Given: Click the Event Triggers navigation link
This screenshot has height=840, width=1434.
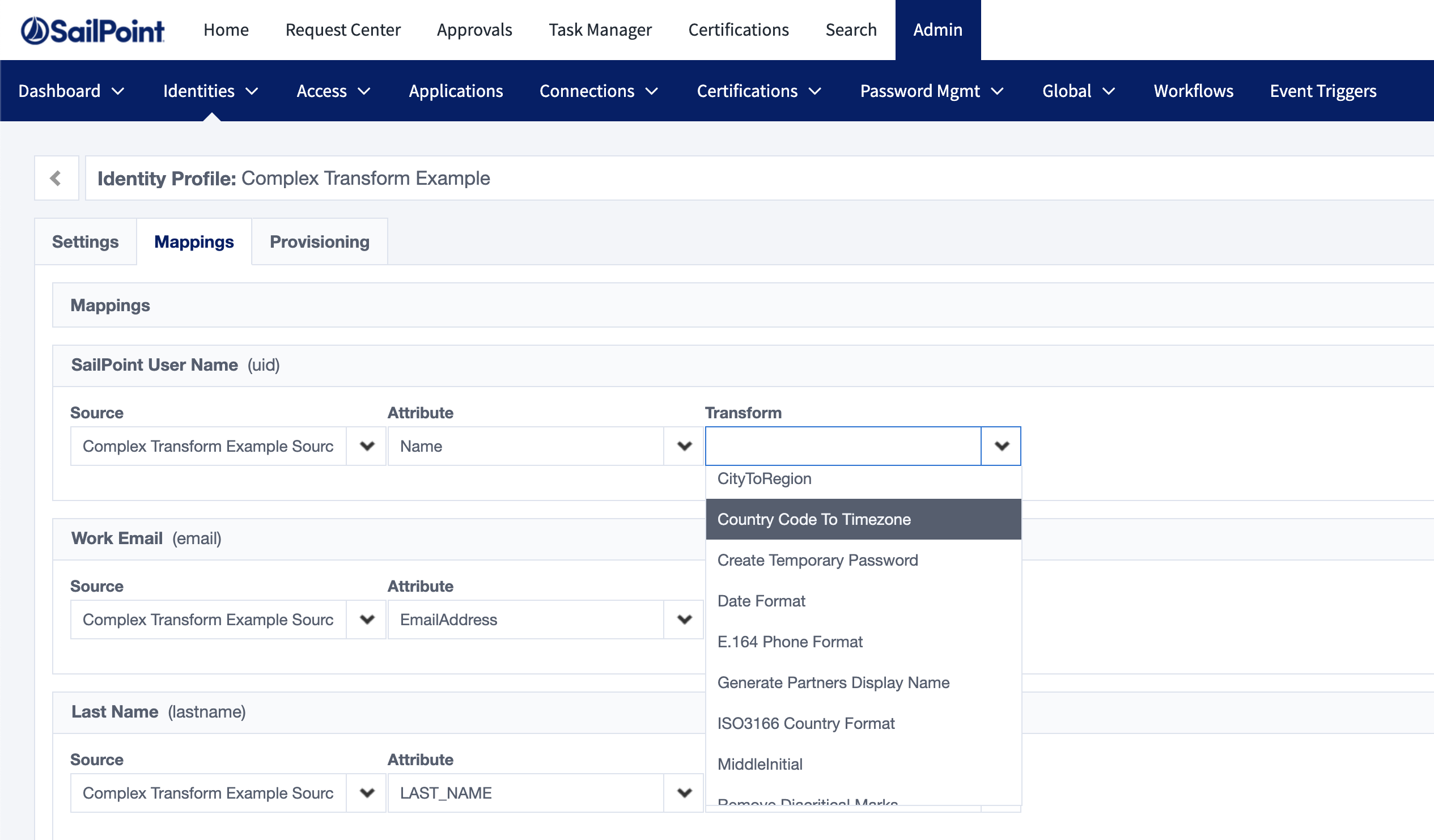Looking at the screenshot, I should click(1323, 91).
